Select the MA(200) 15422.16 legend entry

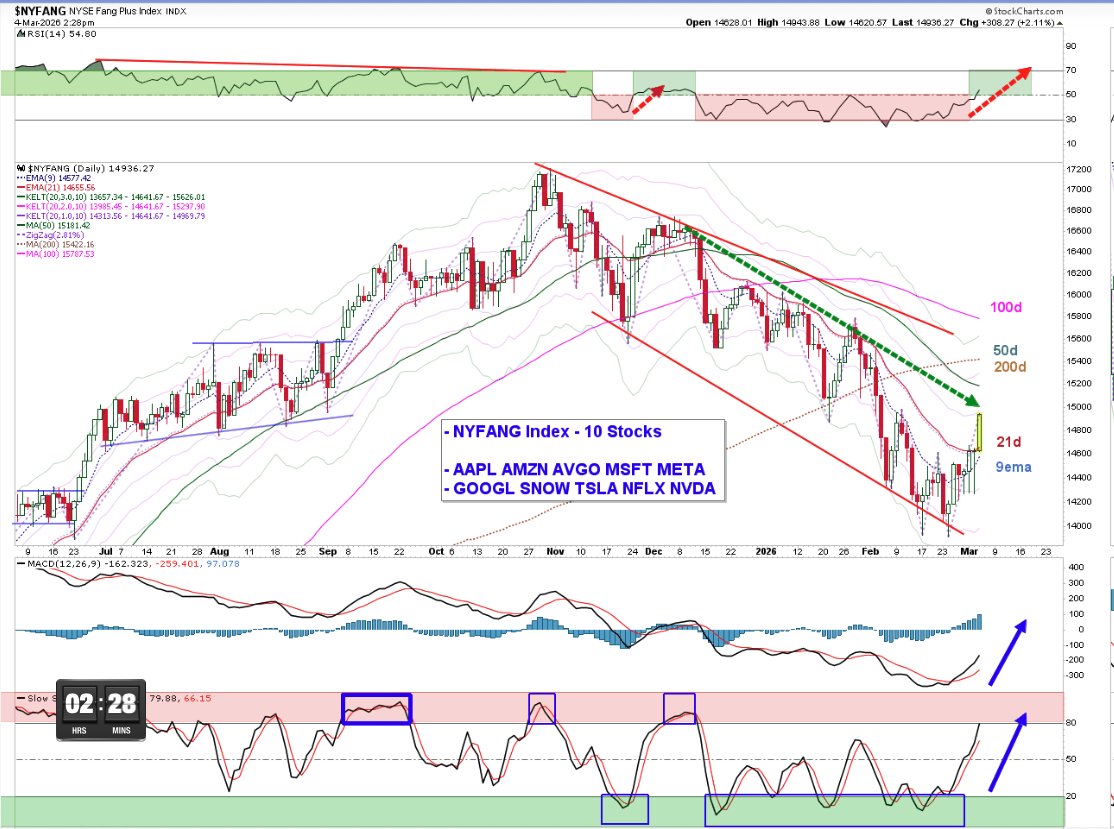pyautogui.click(x=55, y=244)
